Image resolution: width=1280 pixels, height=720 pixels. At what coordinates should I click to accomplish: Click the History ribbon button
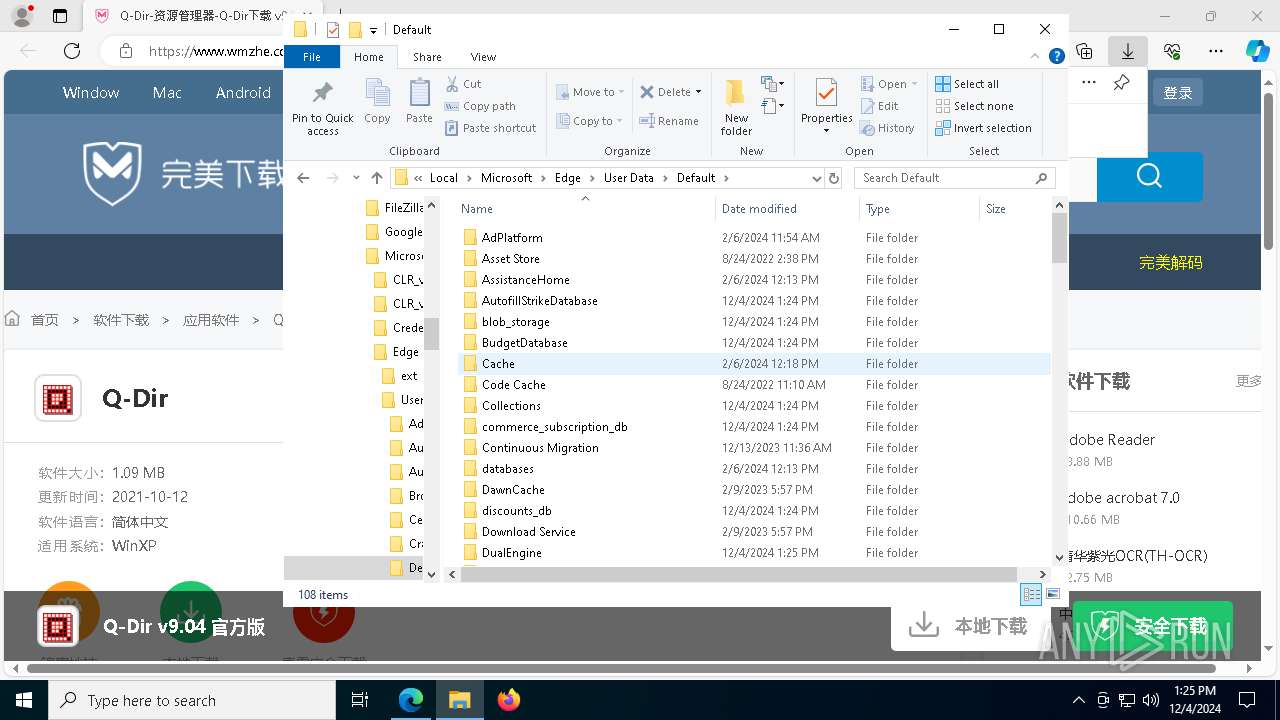coord(888,128)
